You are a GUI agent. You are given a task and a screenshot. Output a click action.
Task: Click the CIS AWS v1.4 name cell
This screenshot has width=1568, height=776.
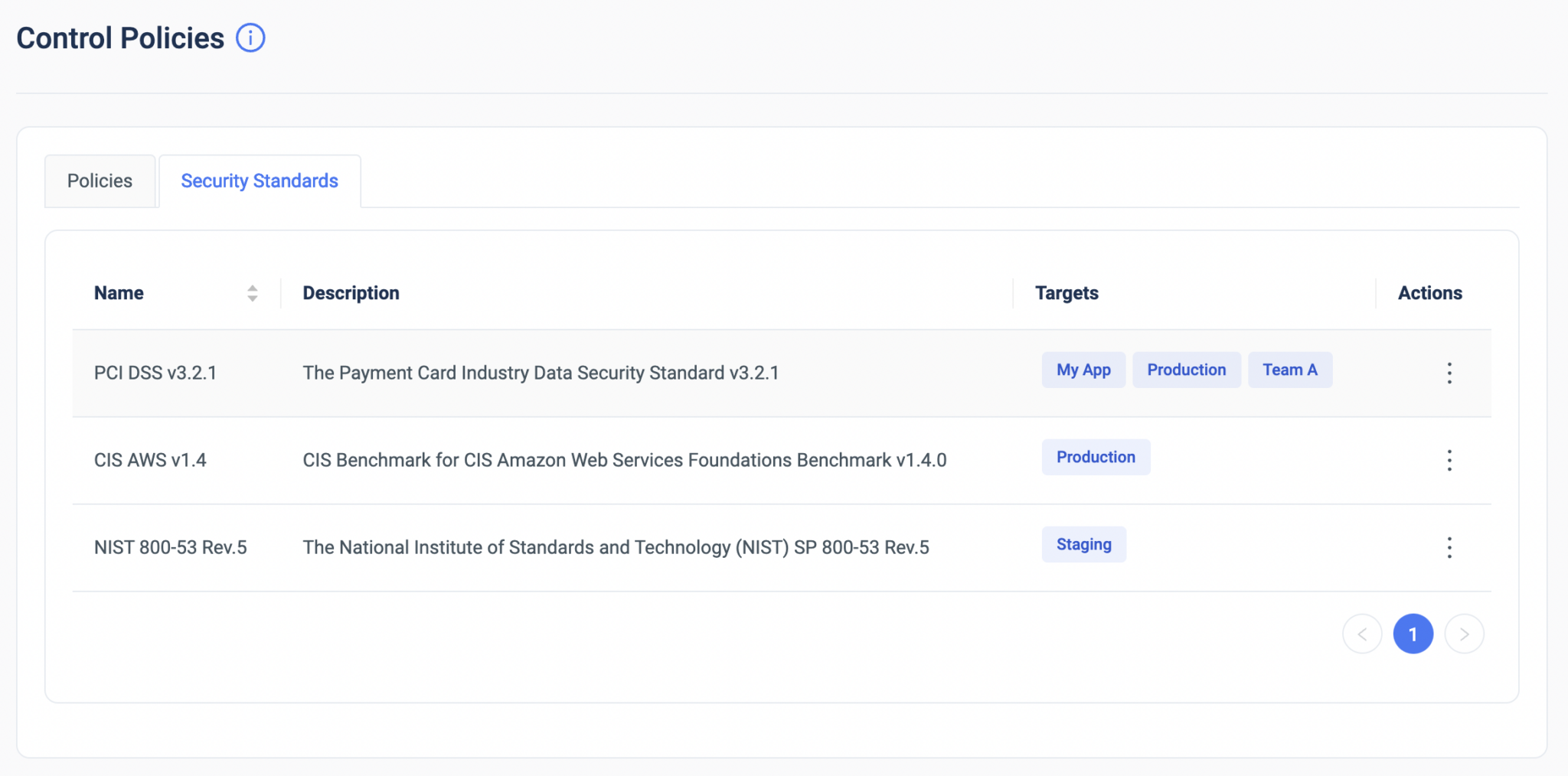[150, 460]
